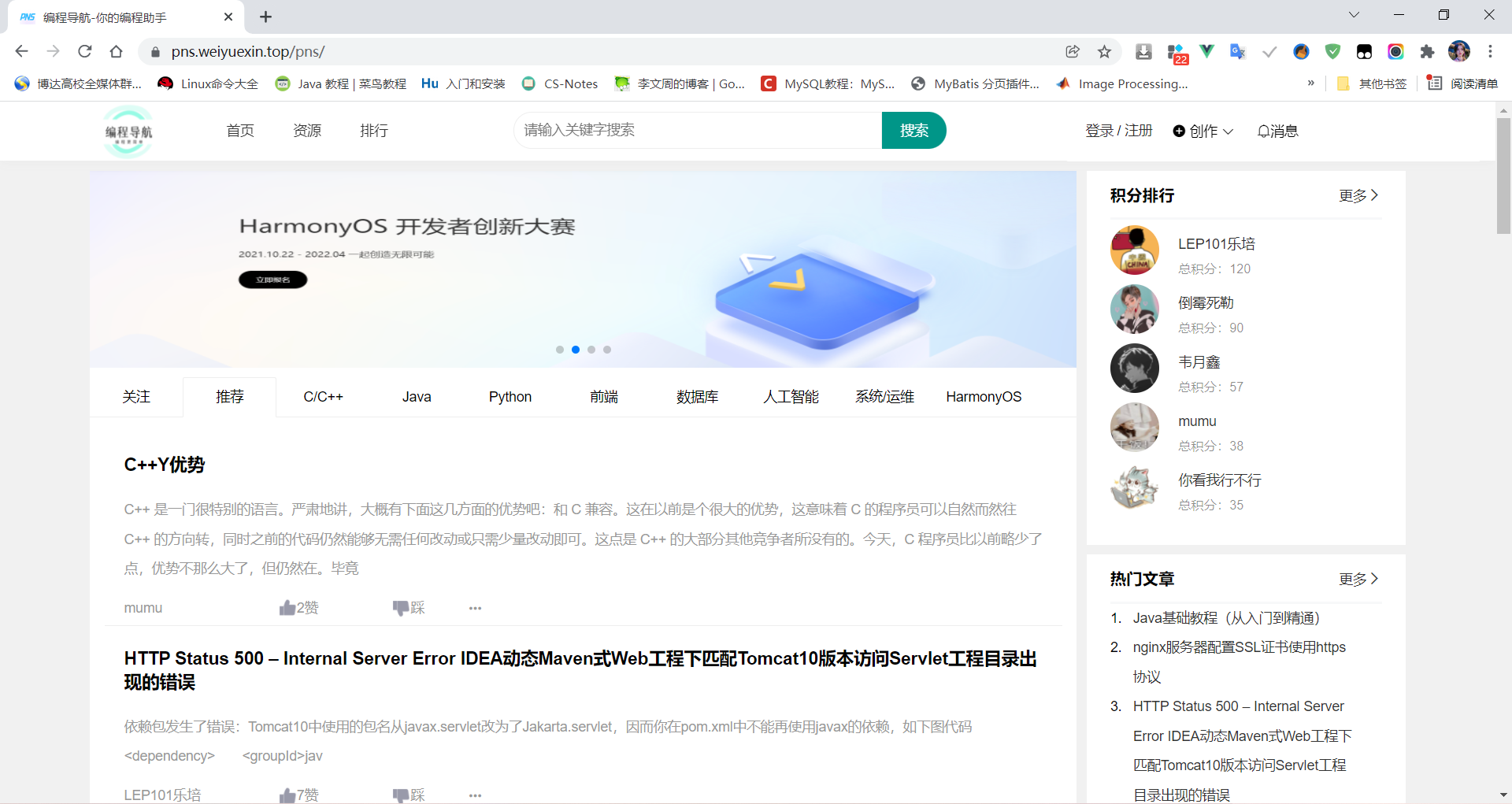The width and height of the screenshot is (1512, 804).
Task: Open the CS-Notes bookmark
Action: point(560,83)
